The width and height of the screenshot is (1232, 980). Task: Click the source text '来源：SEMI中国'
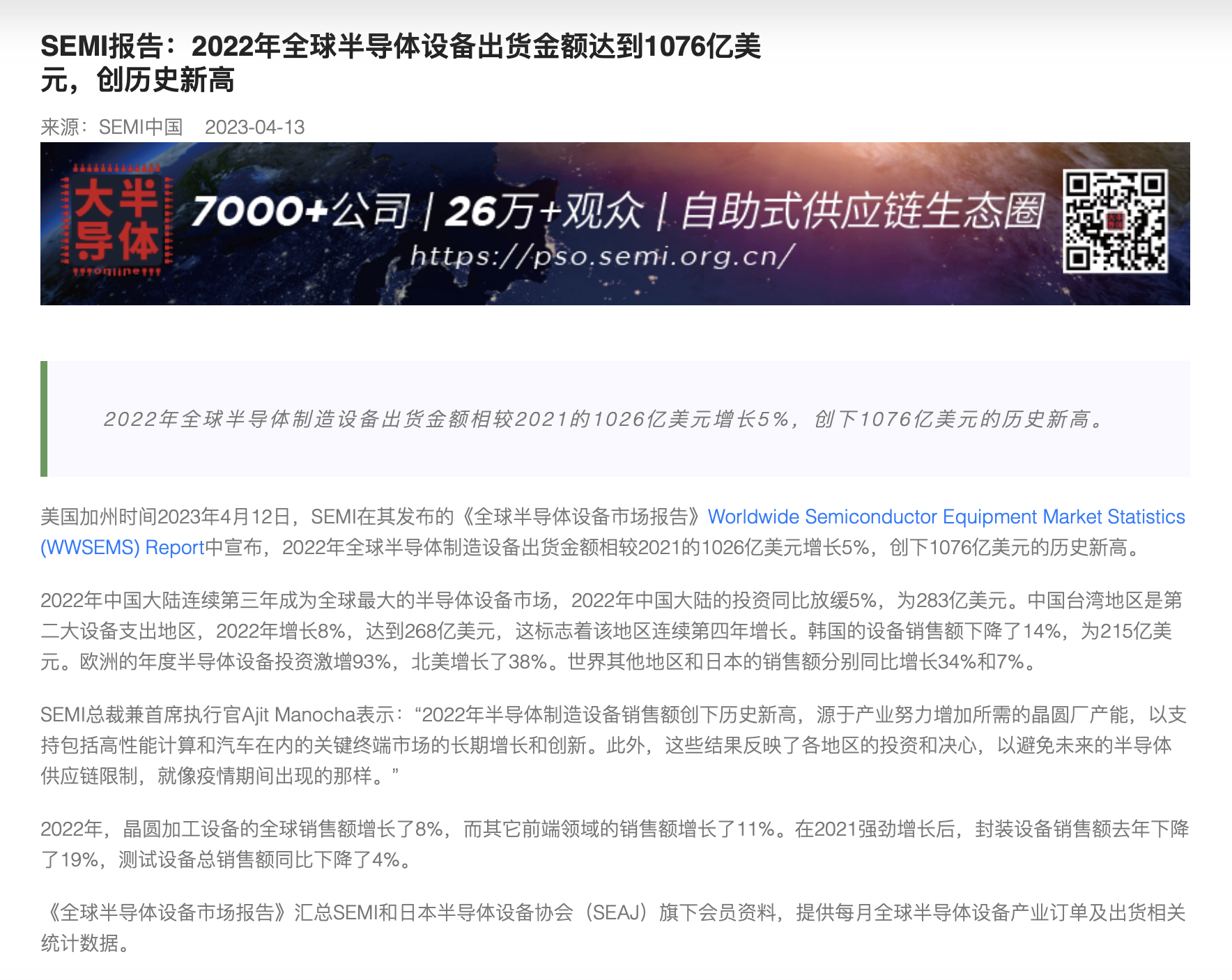111,127
